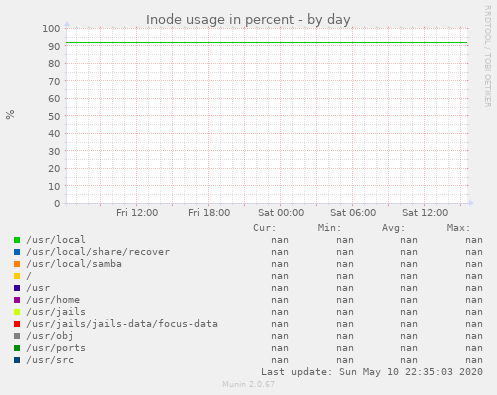Click the "Sat 06:00" time axis label
Screen dimensions: 497x395
click(x=353, y=213)
